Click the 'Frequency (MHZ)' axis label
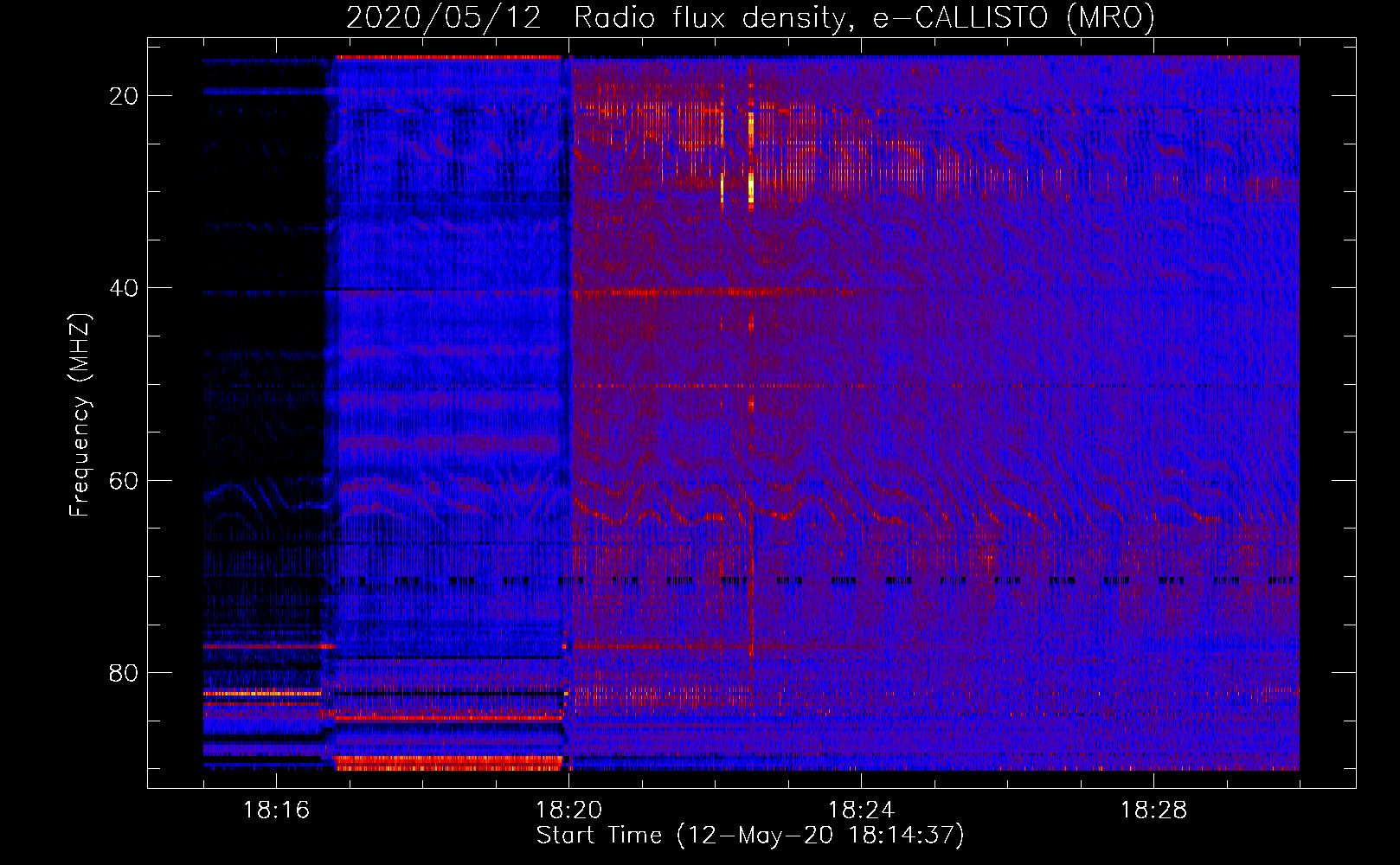 80,415
